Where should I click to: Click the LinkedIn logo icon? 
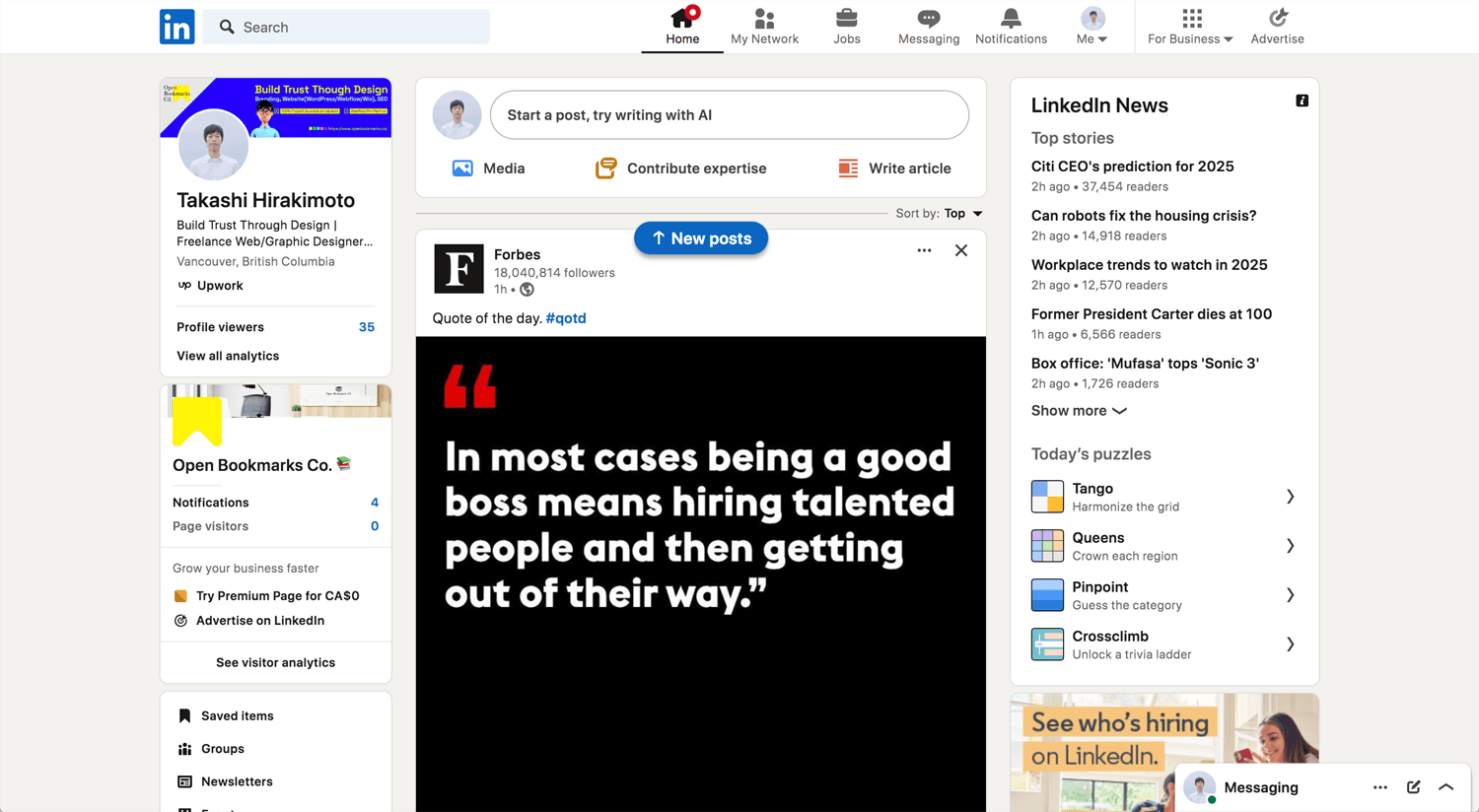click(x=176, y=27)
